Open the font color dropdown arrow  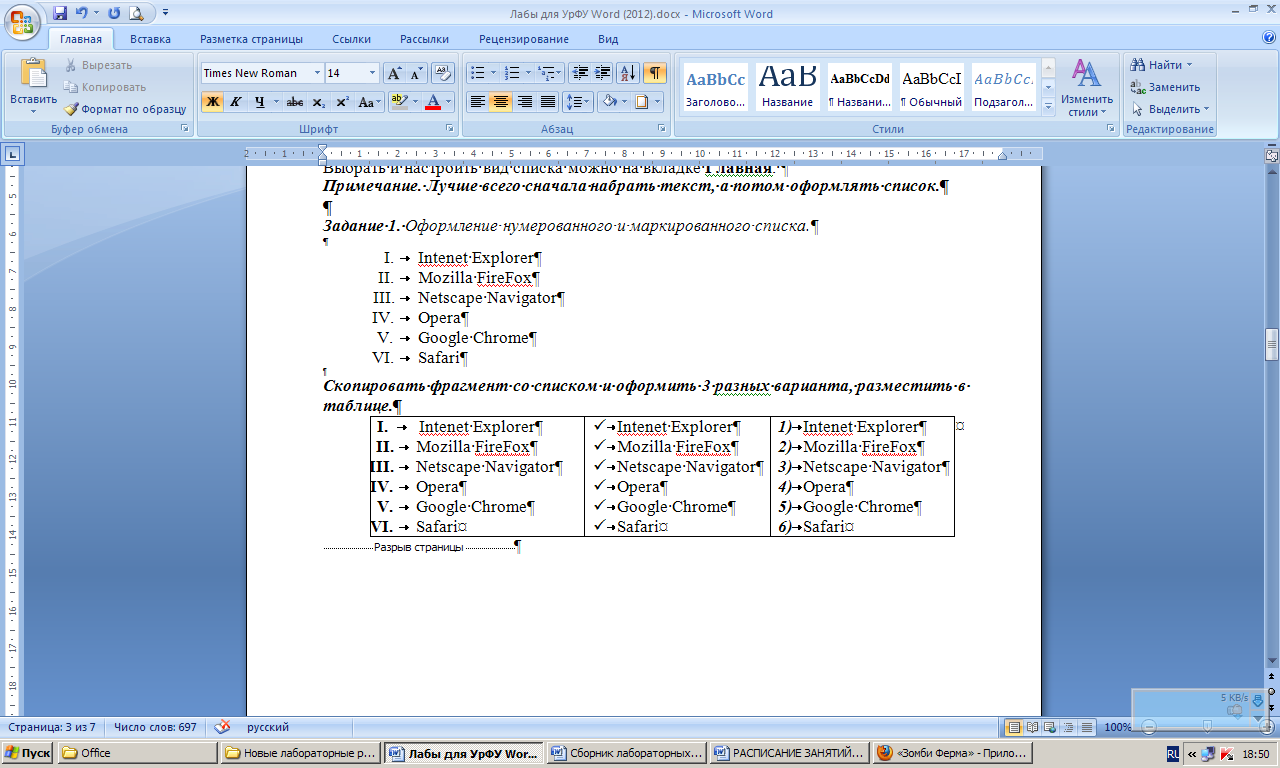coord(448,101)
